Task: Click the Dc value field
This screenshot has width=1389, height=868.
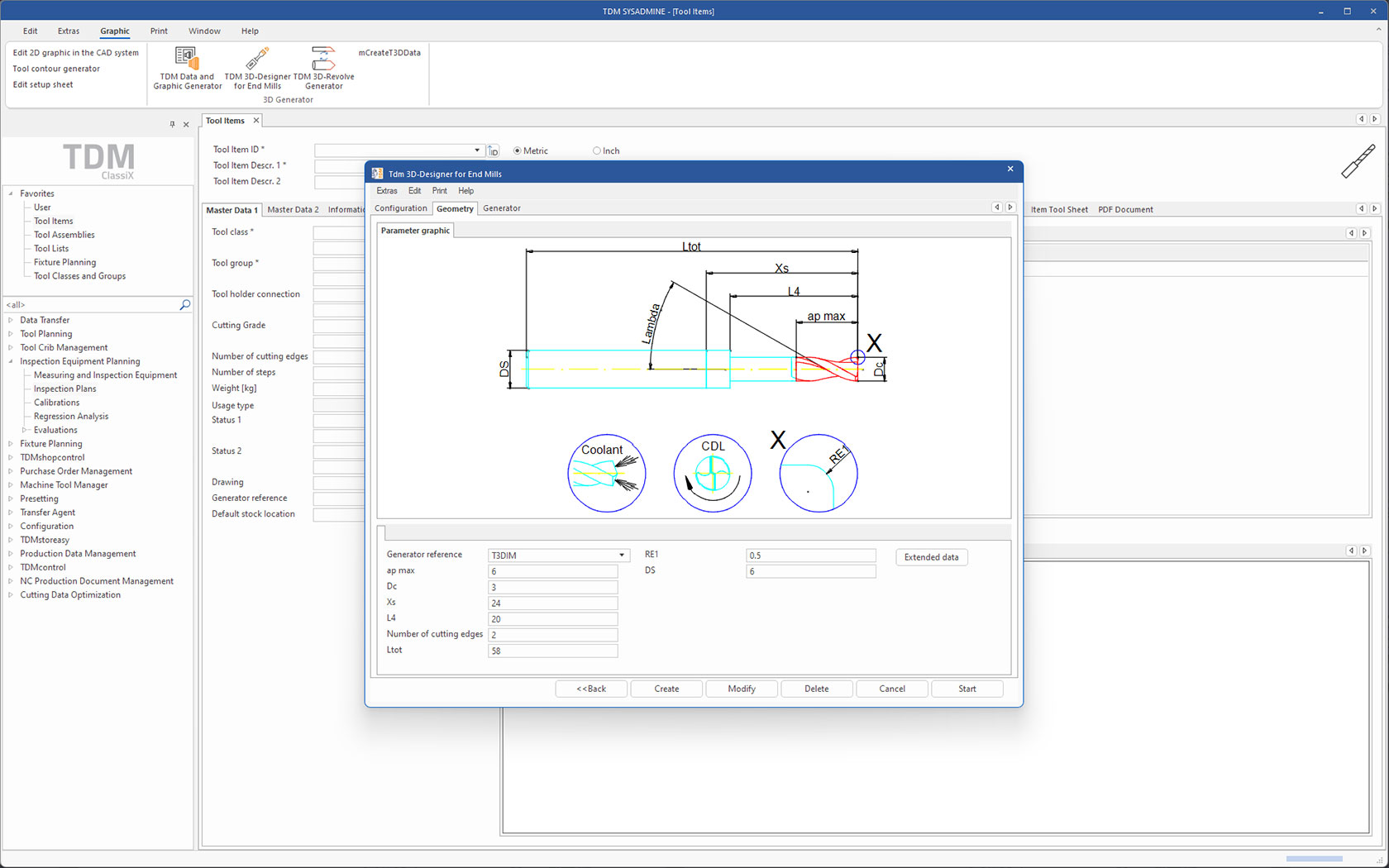Action: pyautogui.click(x=553, y=587)
